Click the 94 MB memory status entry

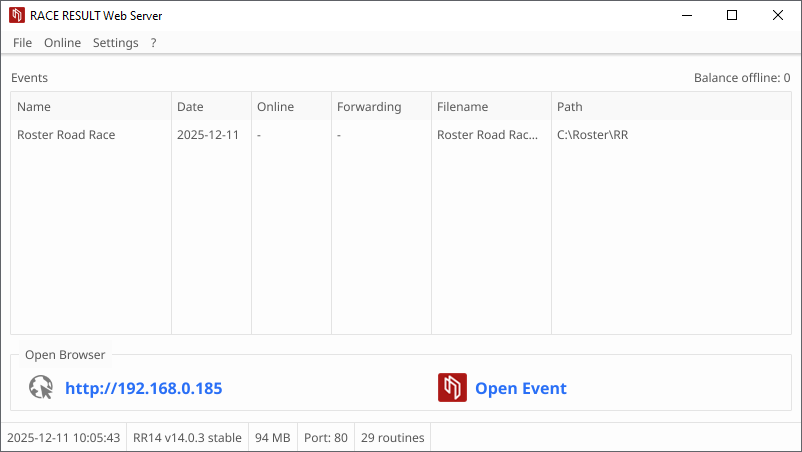click(273, 438)
